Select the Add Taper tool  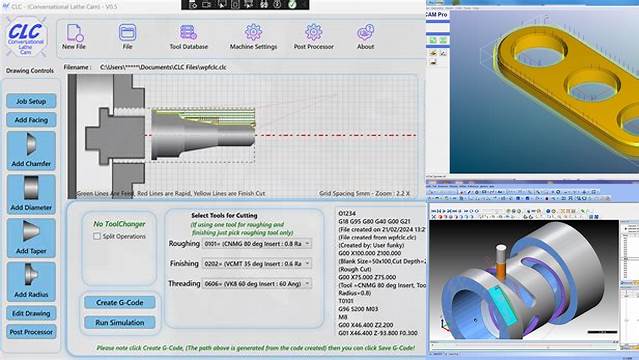click(x=31, y=238)
